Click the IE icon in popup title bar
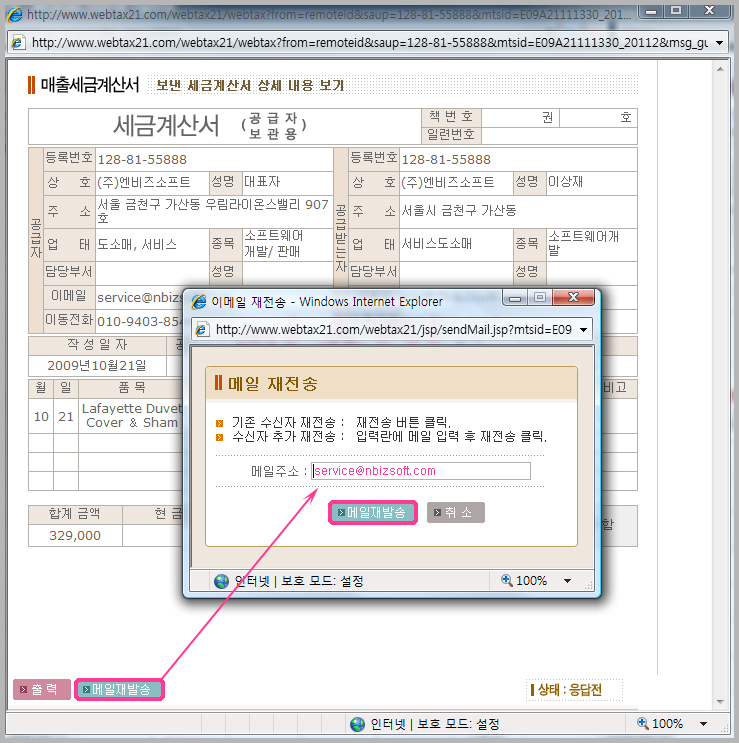Screen dimensions: 739x743 point(198,301)
